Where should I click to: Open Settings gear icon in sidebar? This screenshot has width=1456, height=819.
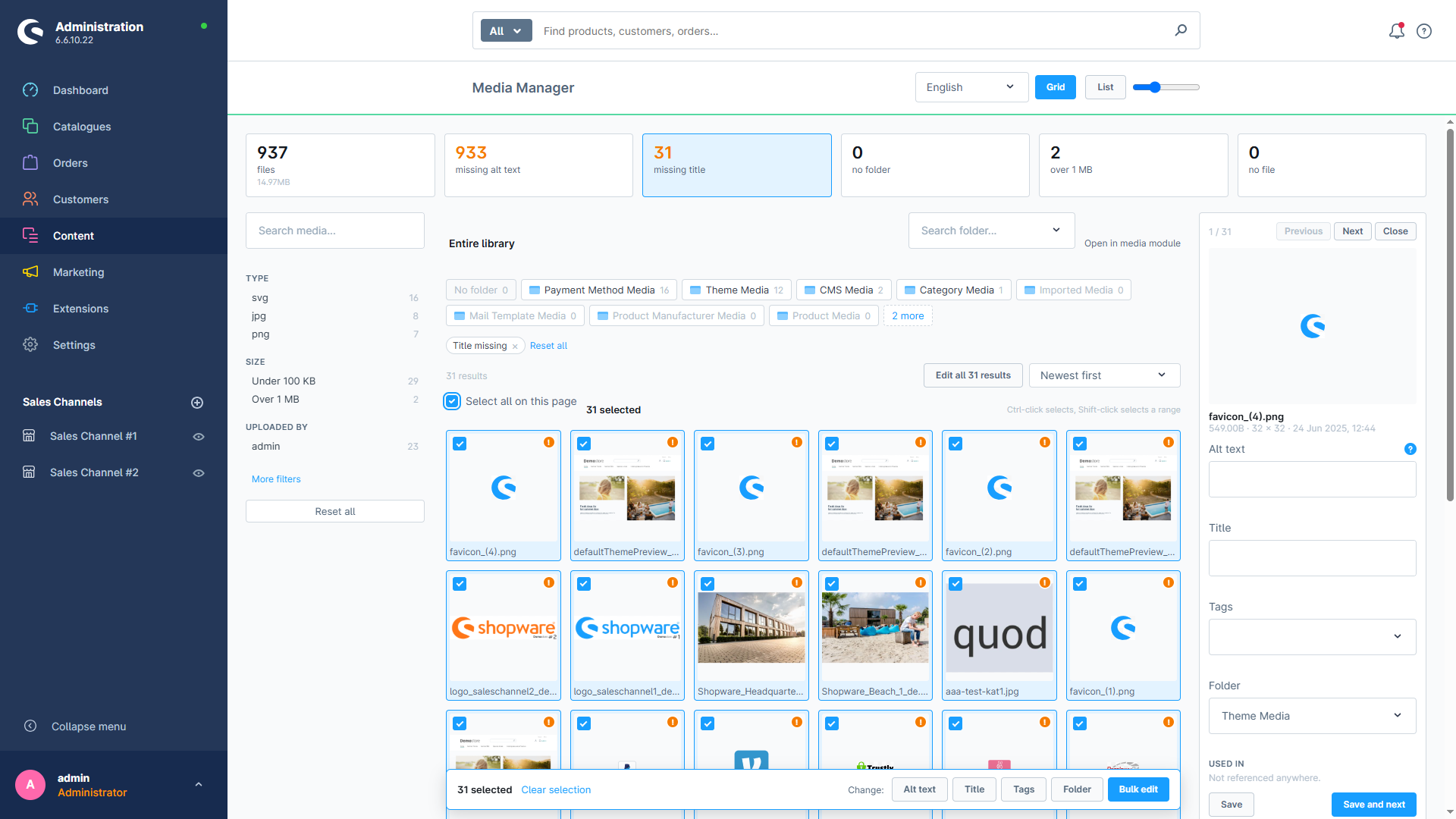click(30, 345)
